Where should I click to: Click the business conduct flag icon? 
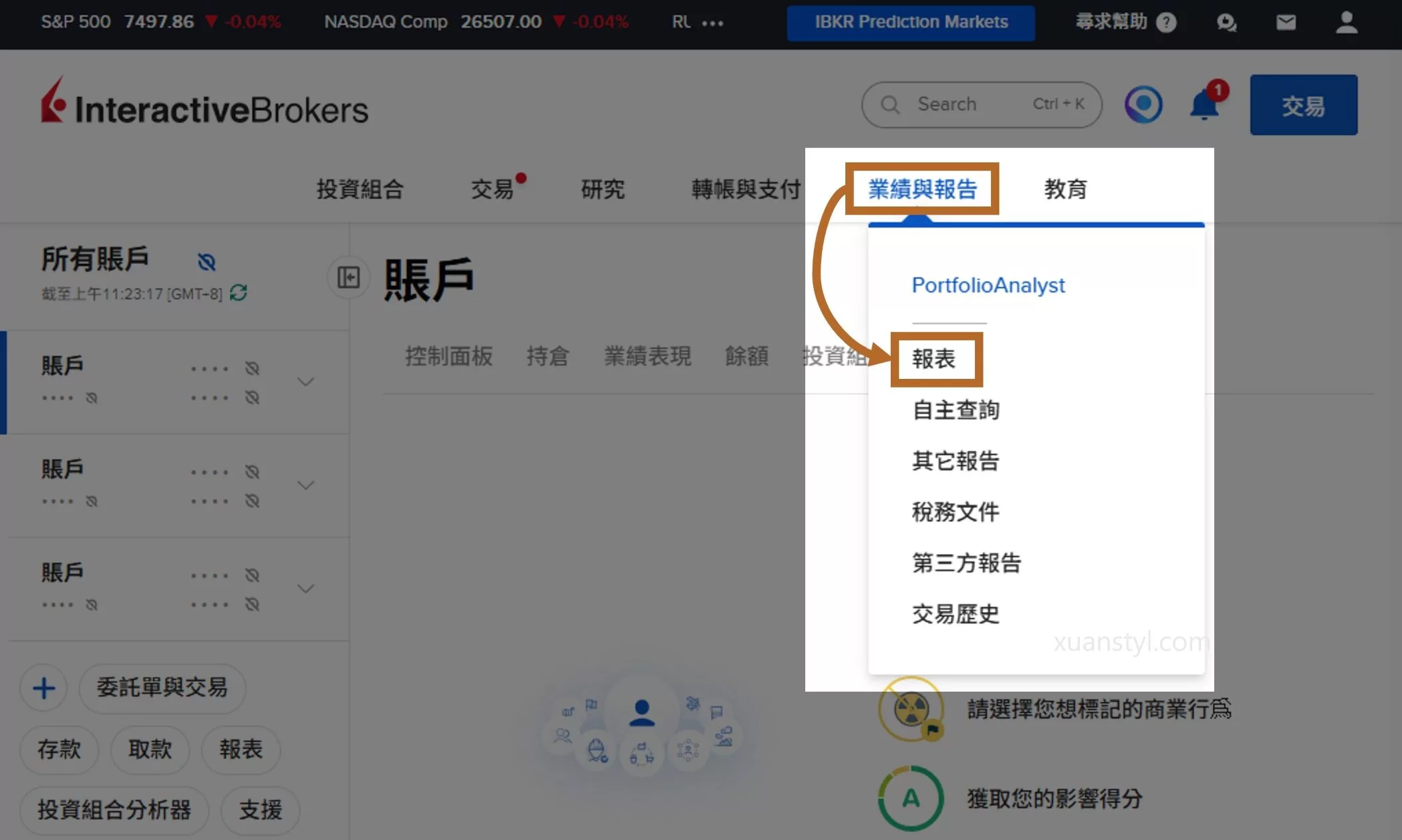[x=911, y=709]
